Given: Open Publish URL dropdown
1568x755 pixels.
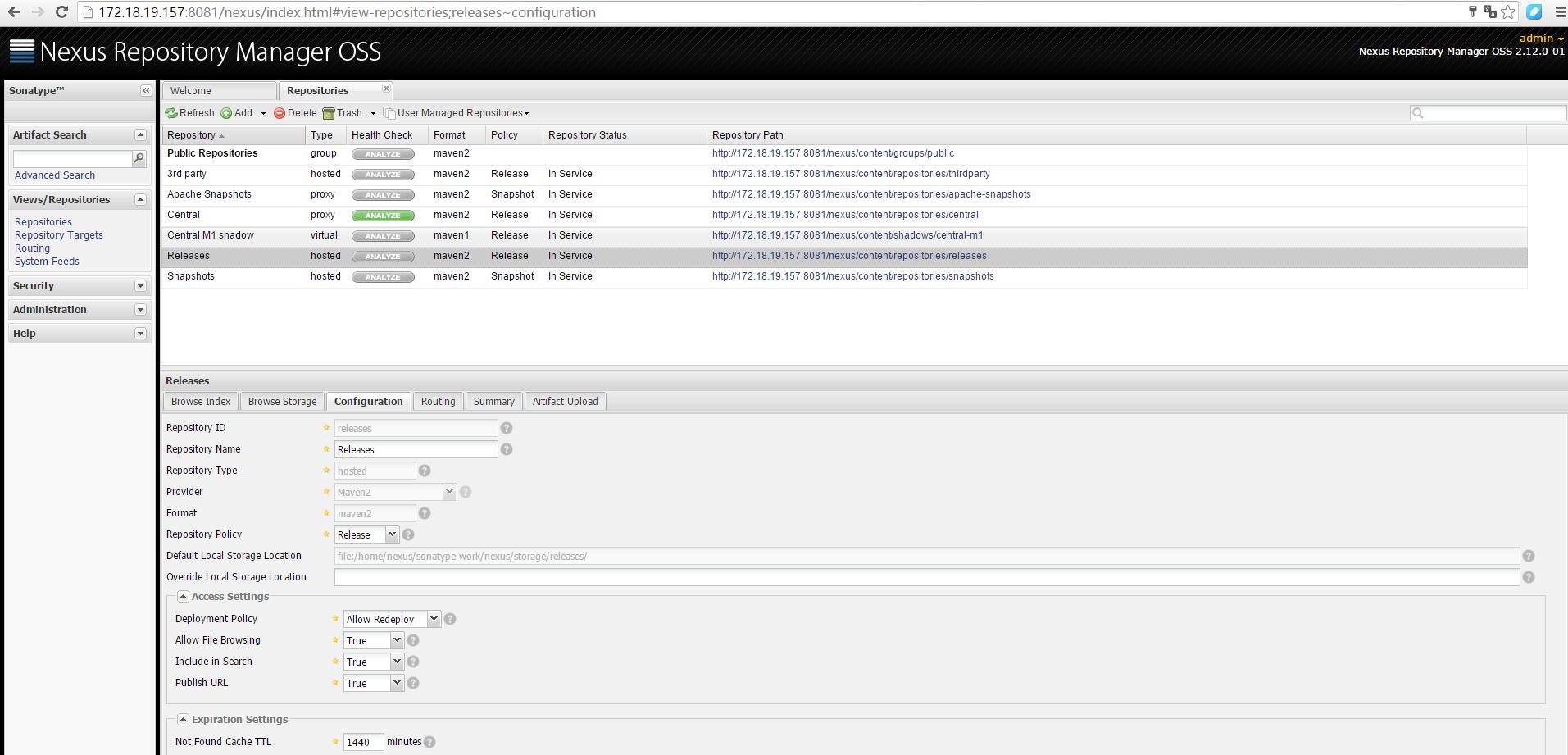Looking at the screenshot, I should (397, 683).
